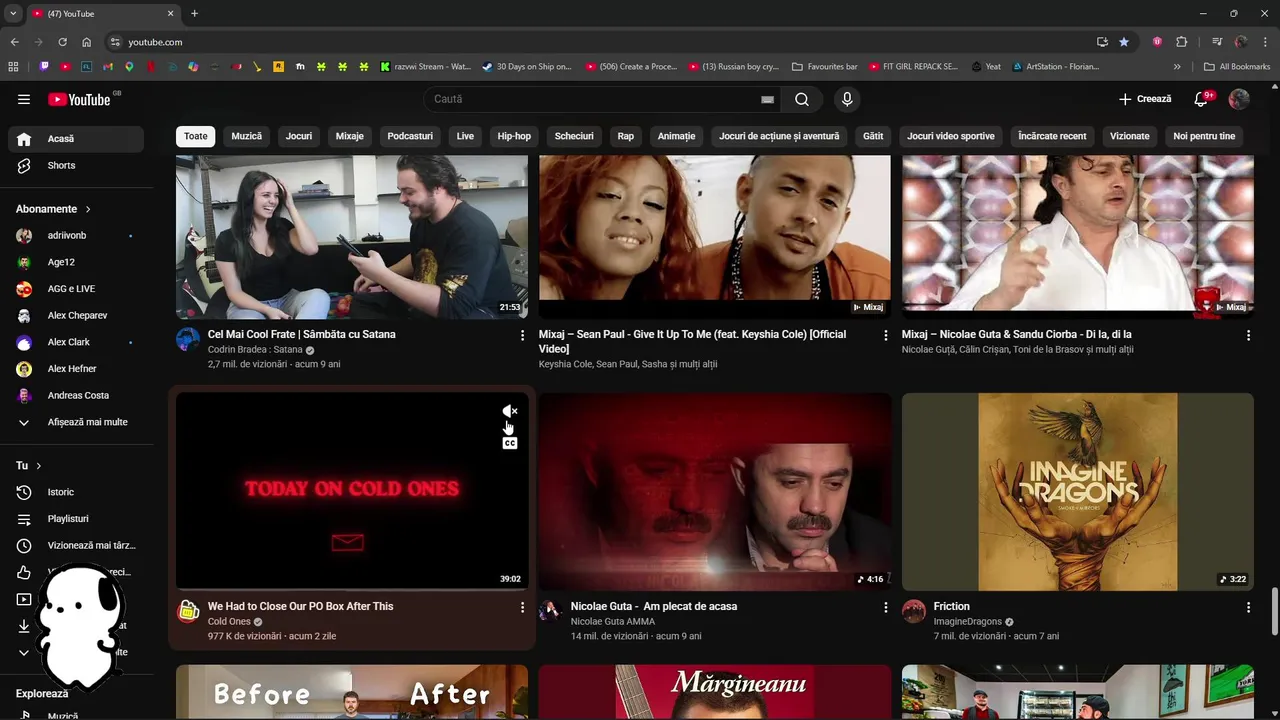Open the notifications bell
1280x720 pixels.
[x=1202, y=99]
